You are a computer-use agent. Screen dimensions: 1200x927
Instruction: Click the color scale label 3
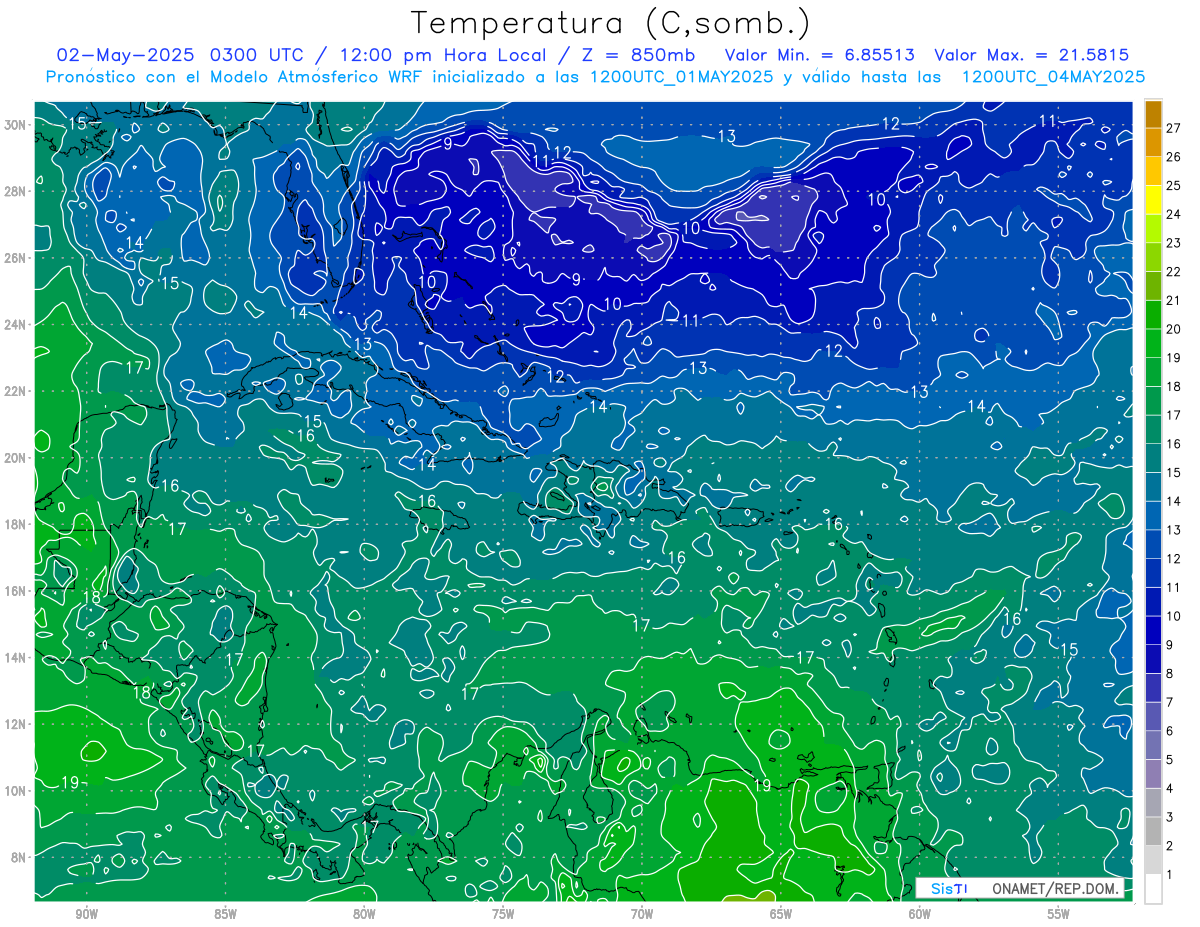point(1171,817)
